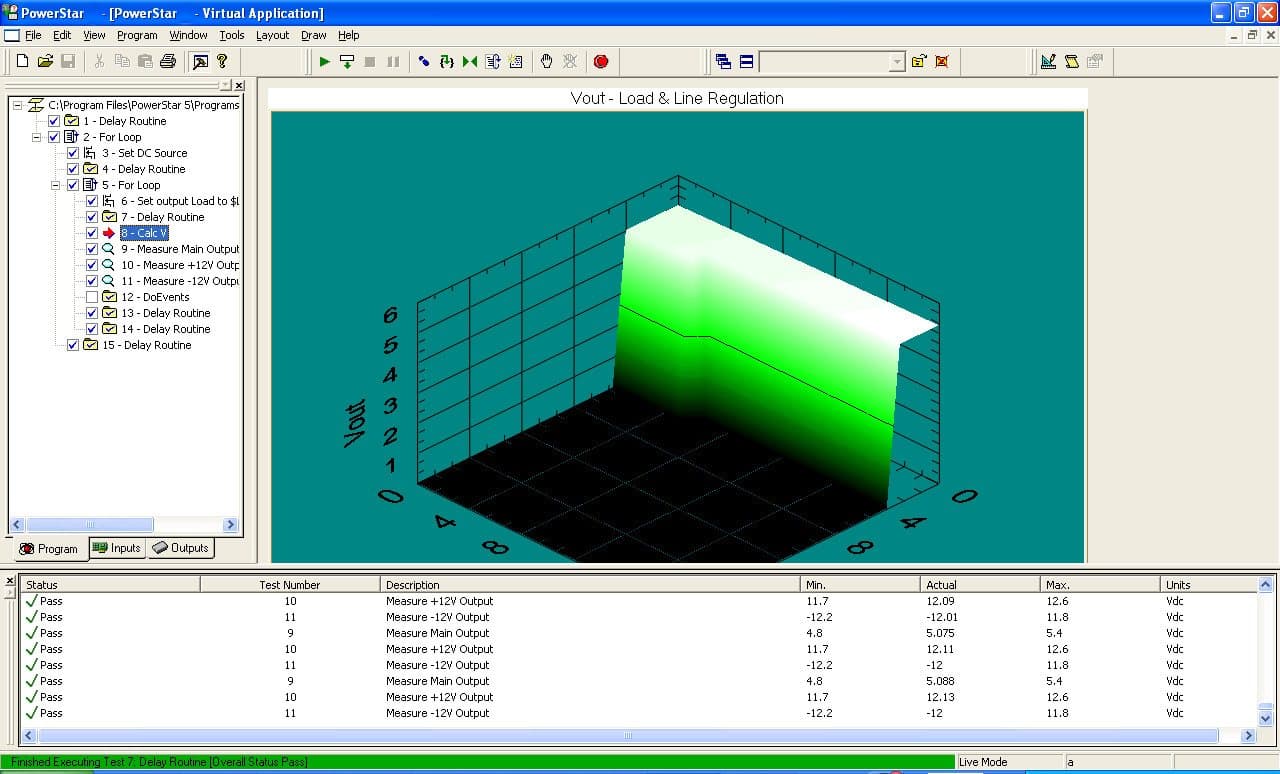Select the 4 - Delay Routine tree item
This screenshot has height=774, width=1280.
point(143,169)
